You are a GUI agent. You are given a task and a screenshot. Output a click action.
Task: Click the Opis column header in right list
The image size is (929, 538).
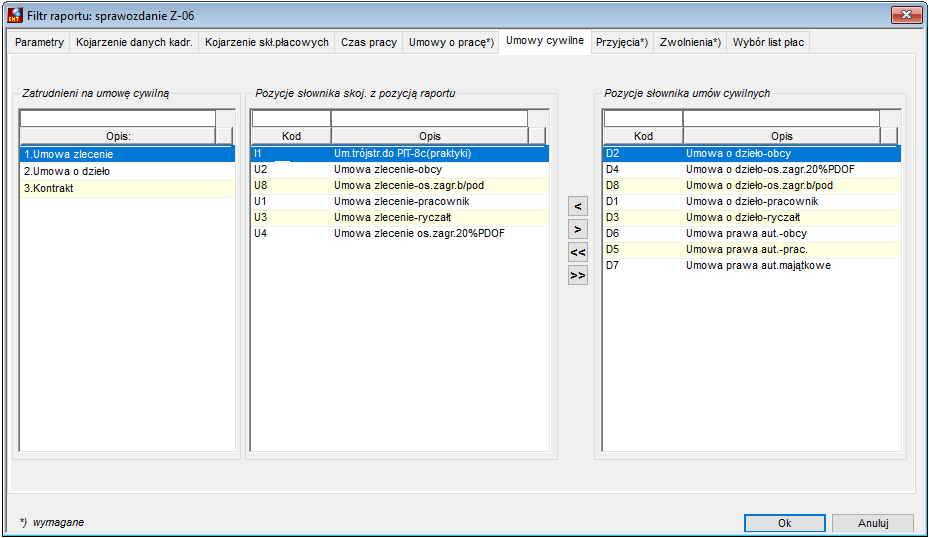pyautogui.click(x=781, y=136)
